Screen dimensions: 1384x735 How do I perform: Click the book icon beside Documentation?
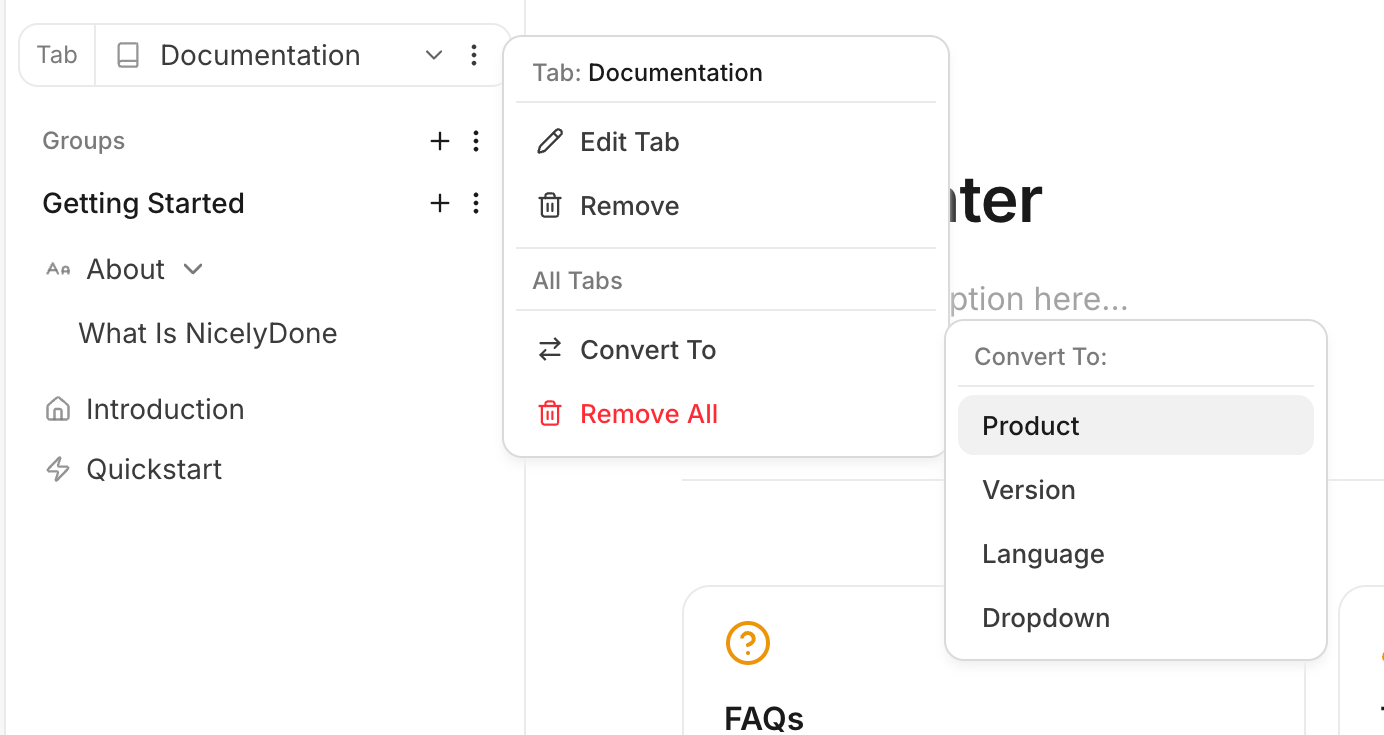(x=128, y=55)
